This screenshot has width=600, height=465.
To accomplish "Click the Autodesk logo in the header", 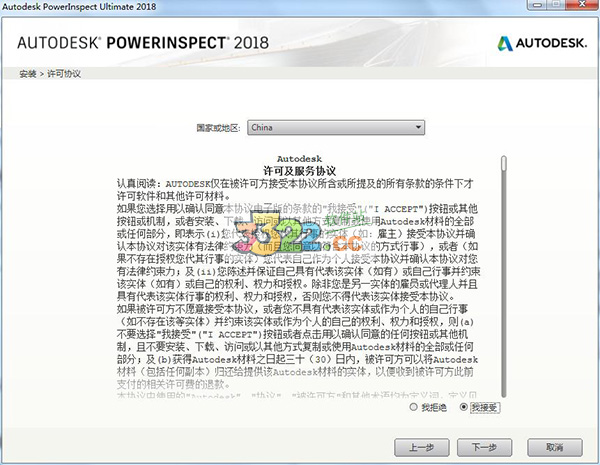I will pyautogui.click(x=542, y=43).
